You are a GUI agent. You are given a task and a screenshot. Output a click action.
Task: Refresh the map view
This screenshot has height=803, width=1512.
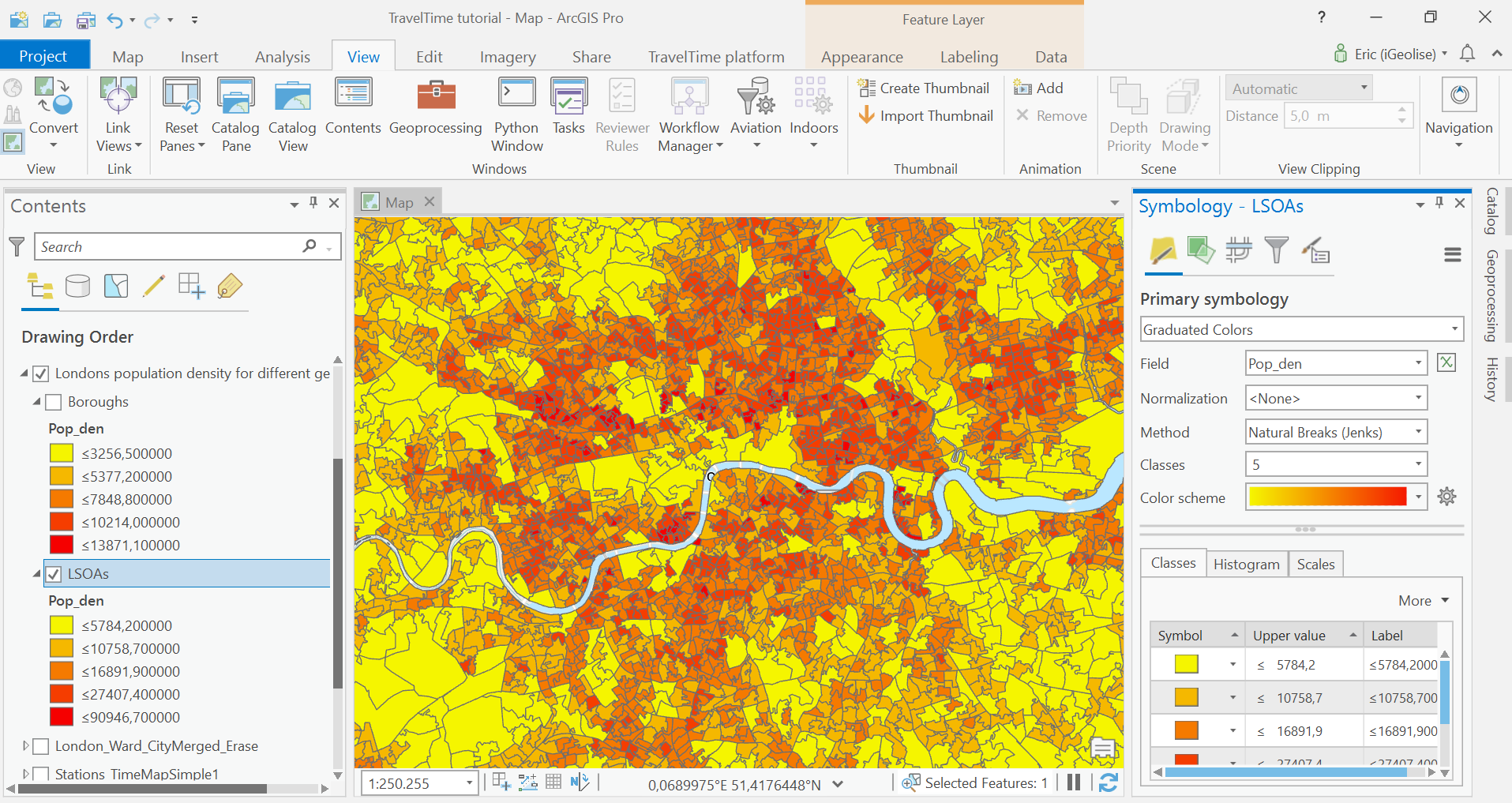(1109, 782)
